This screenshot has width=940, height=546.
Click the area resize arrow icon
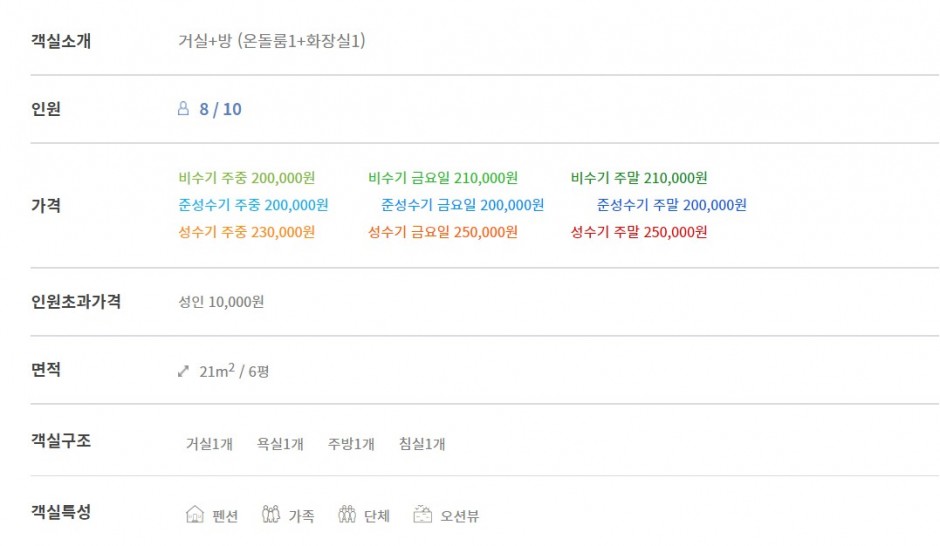coord(183,372)
